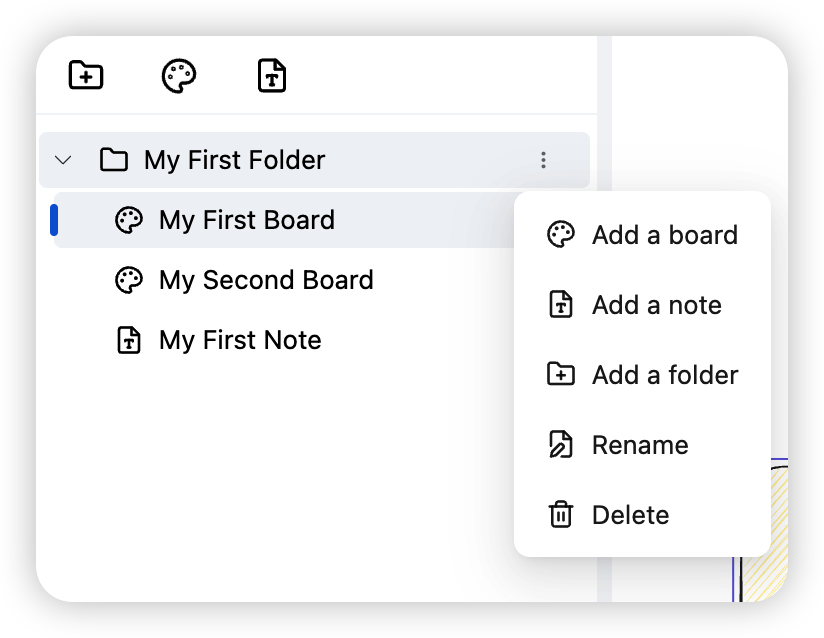Click the folder icon beside My First Folder
Image resolution: width=824 pixels, height=638 pixels.
(x=114, y=160)
